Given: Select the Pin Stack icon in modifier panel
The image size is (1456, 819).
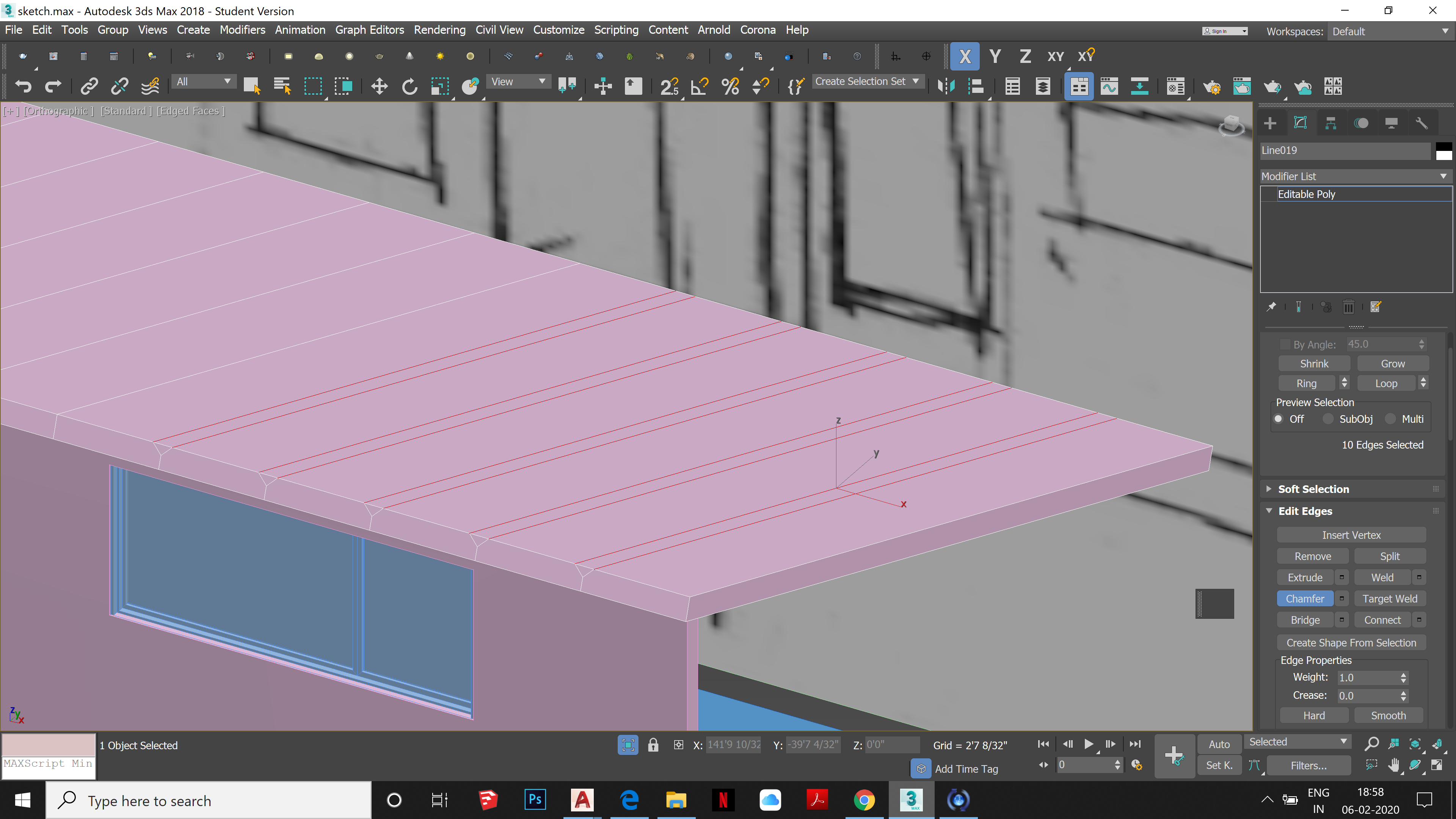Looking at the screenshot, I should coord(1272,306).
